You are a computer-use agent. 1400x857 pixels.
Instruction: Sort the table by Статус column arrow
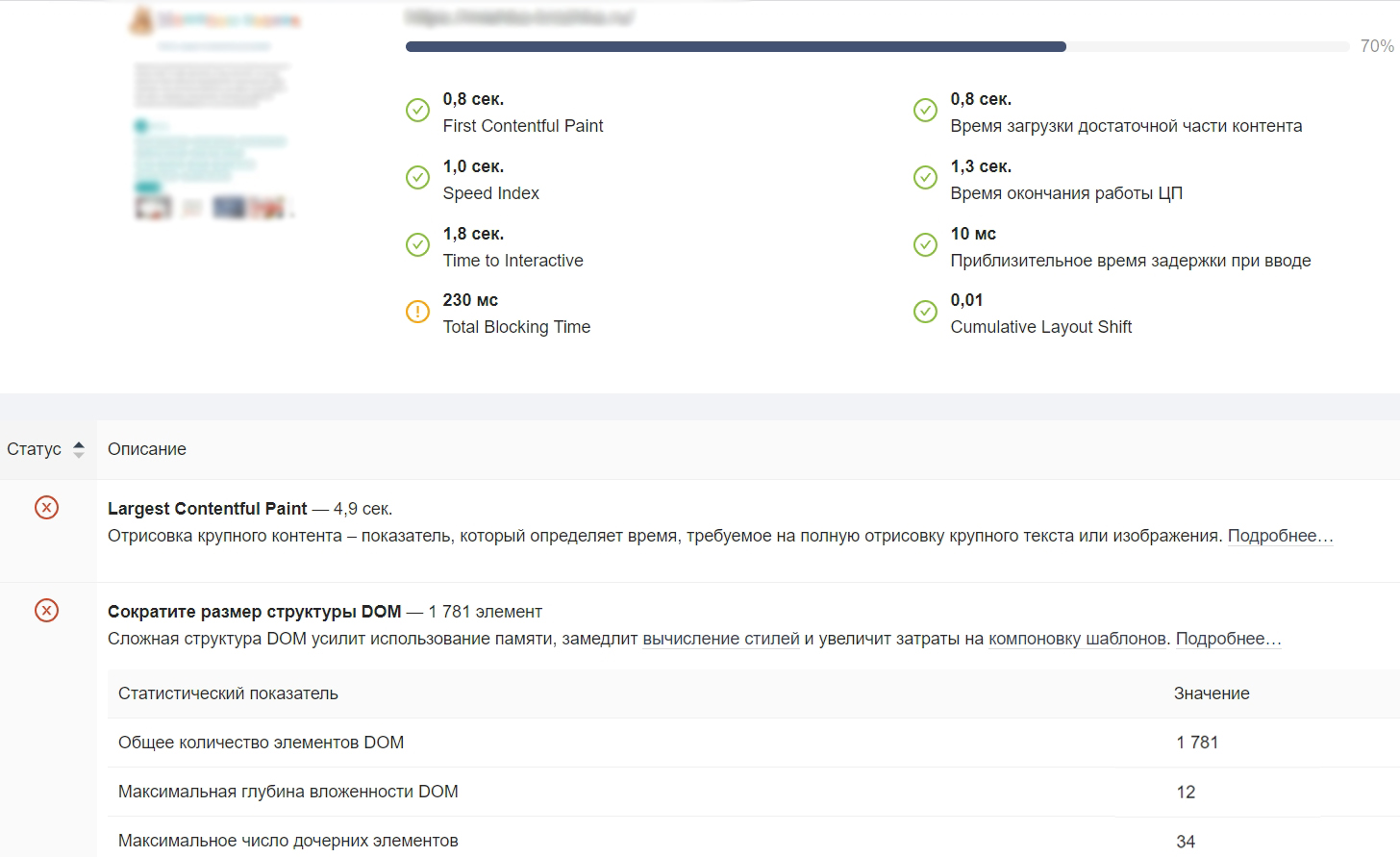pyautogui.click(x=79, y=449)
